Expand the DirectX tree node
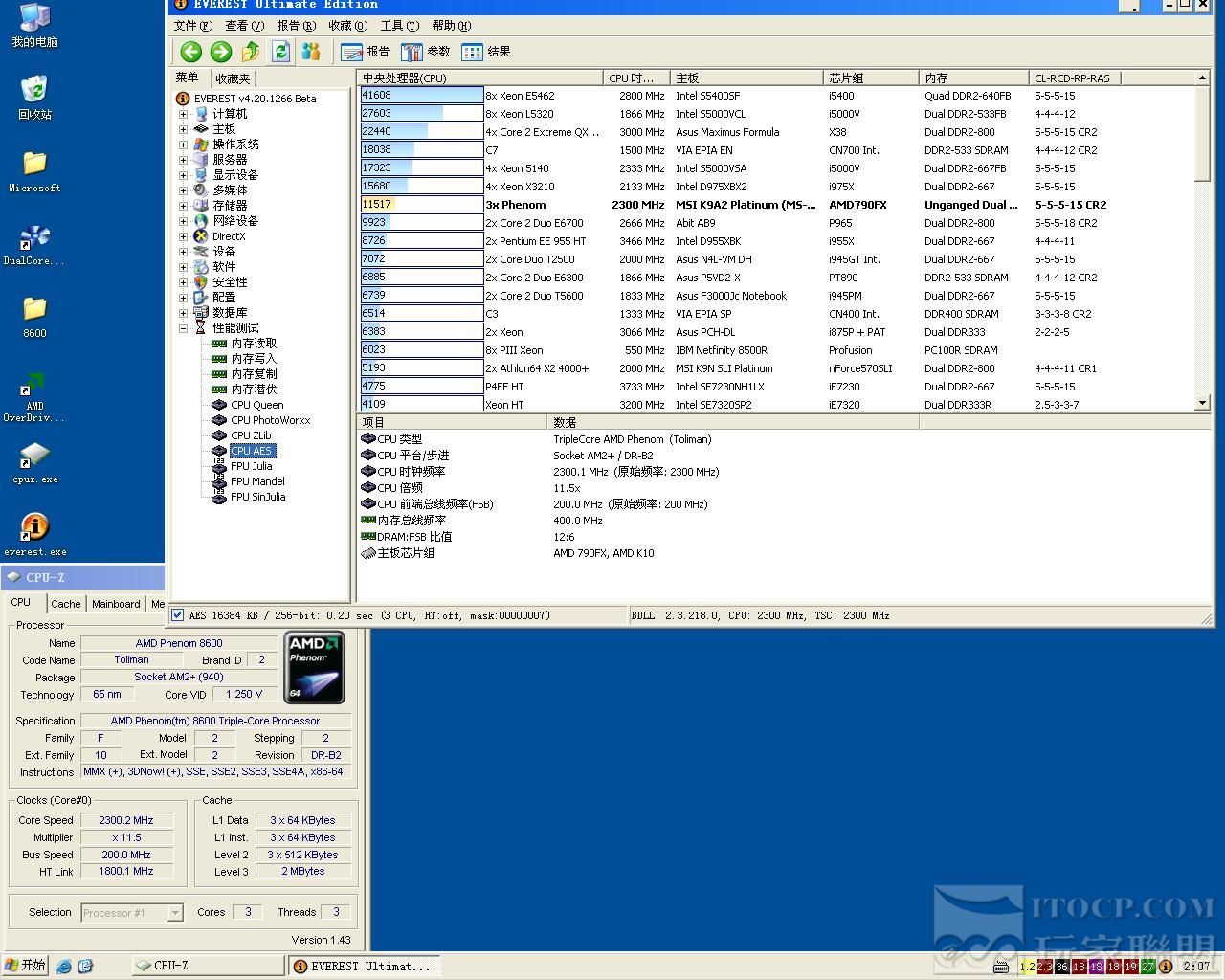This screenshot has width=1225, height=980. pos(183,236)
